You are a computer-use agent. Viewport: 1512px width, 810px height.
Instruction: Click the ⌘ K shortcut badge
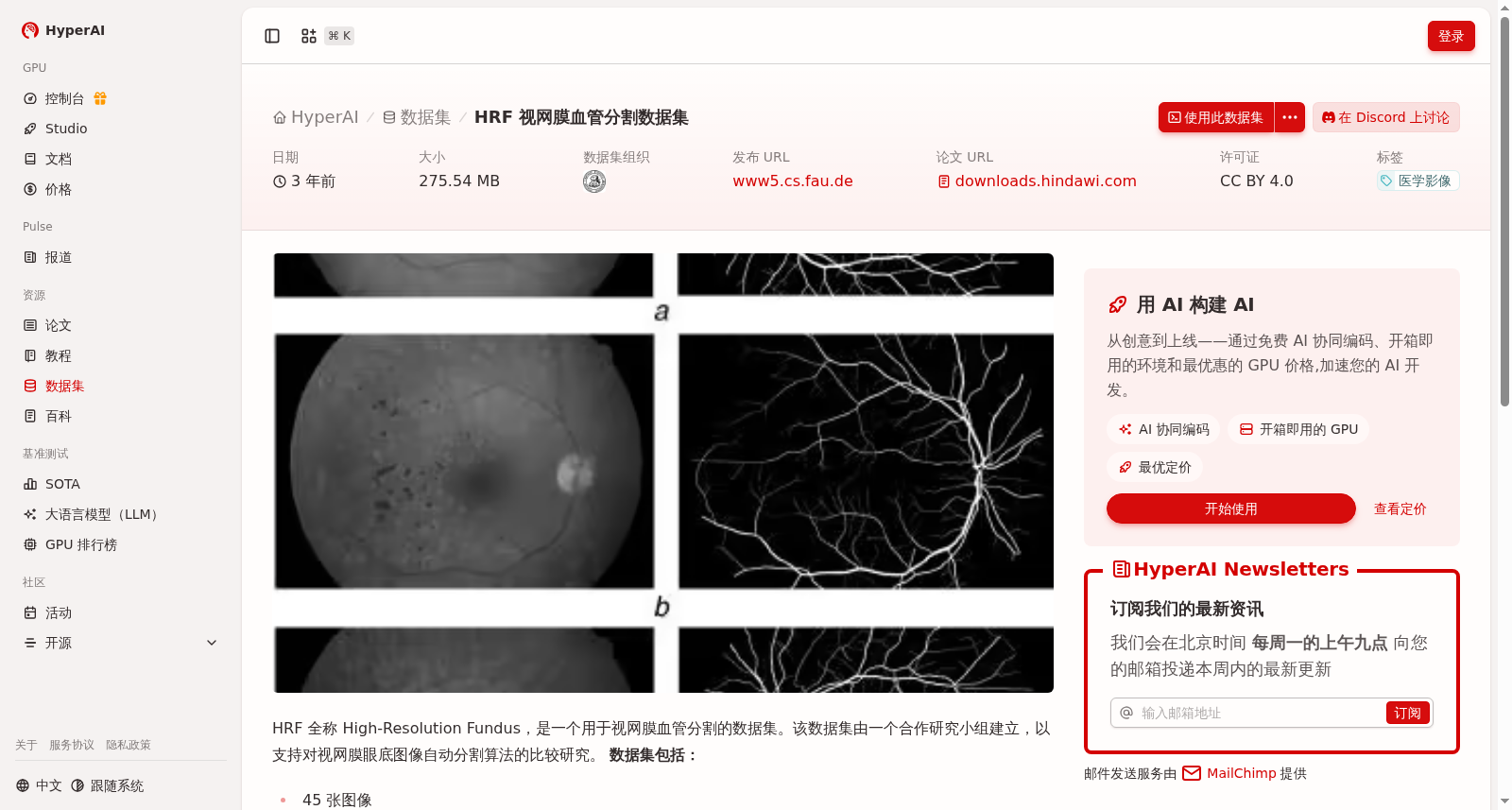339,36
